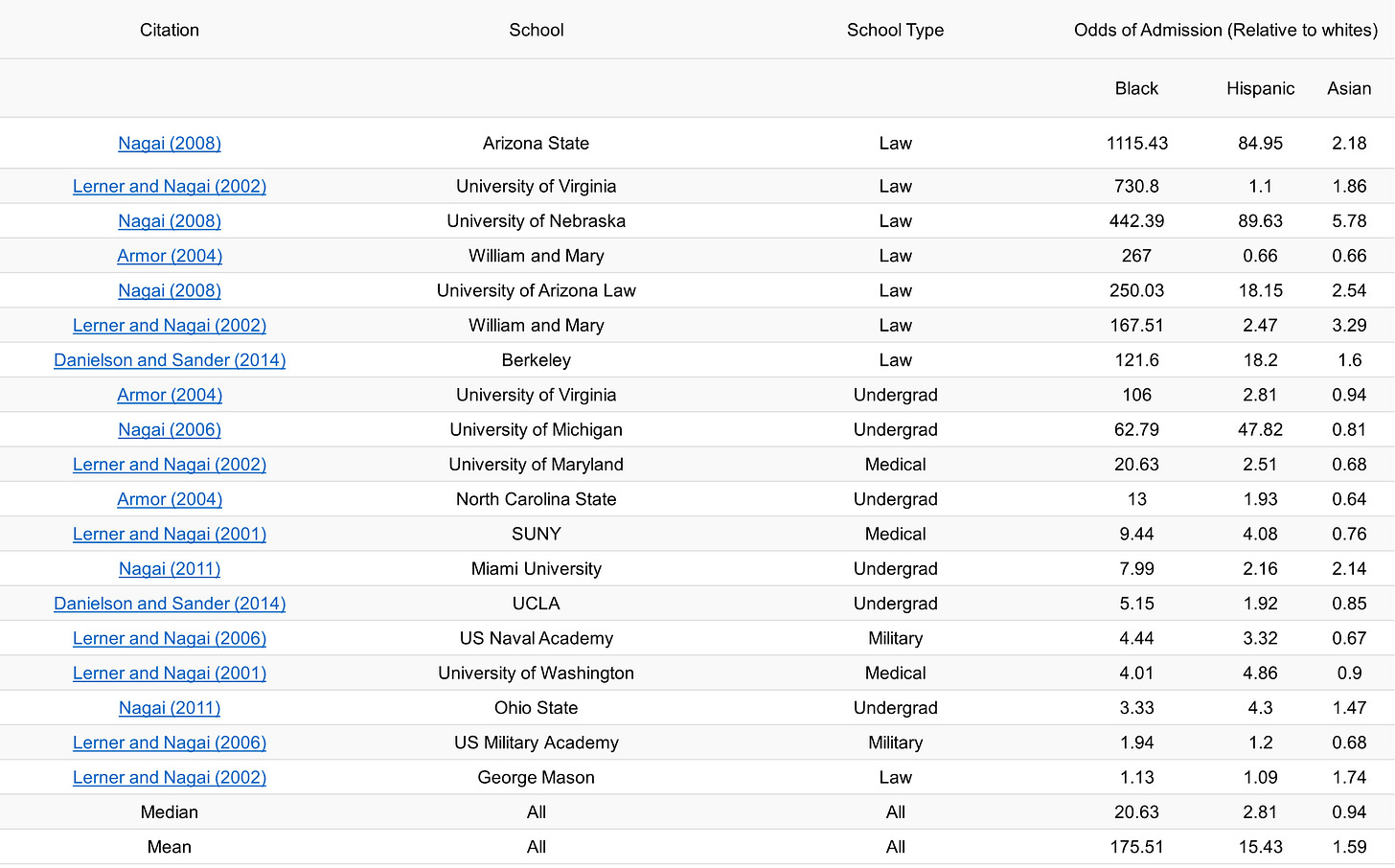Click the Miami University cell
Image resolution: width=1395 pixels, height=868 pixels.
coord(537,568)
